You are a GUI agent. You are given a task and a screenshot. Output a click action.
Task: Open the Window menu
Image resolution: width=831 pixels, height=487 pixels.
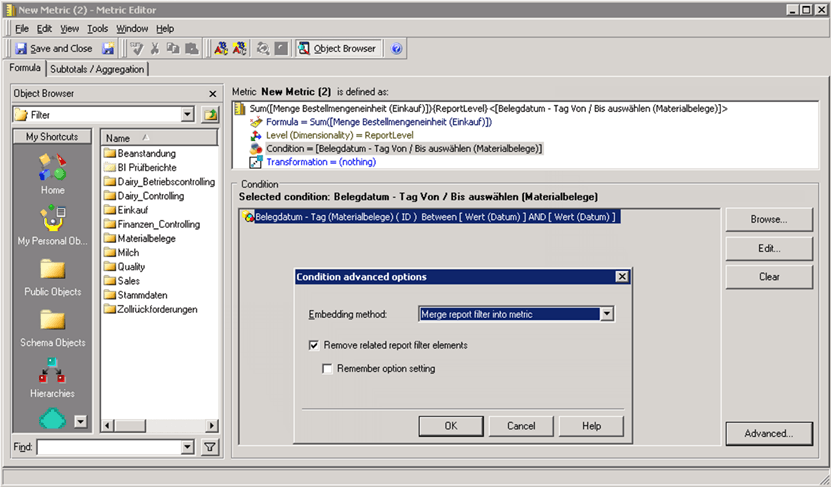[x=132, y=29]
